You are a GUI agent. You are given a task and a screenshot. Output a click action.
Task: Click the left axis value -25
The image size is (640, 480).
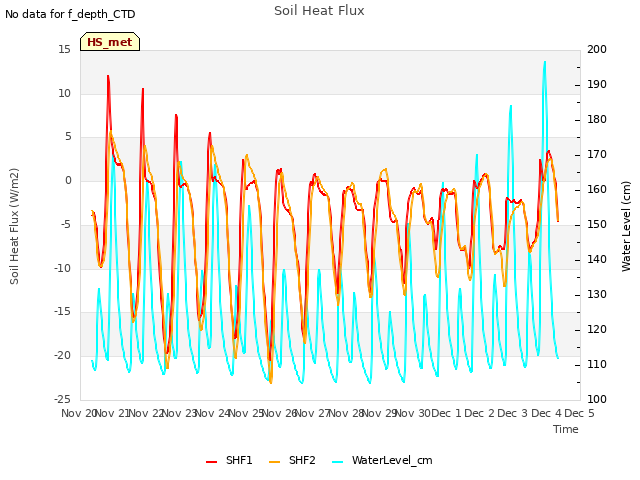pos(62,399)
